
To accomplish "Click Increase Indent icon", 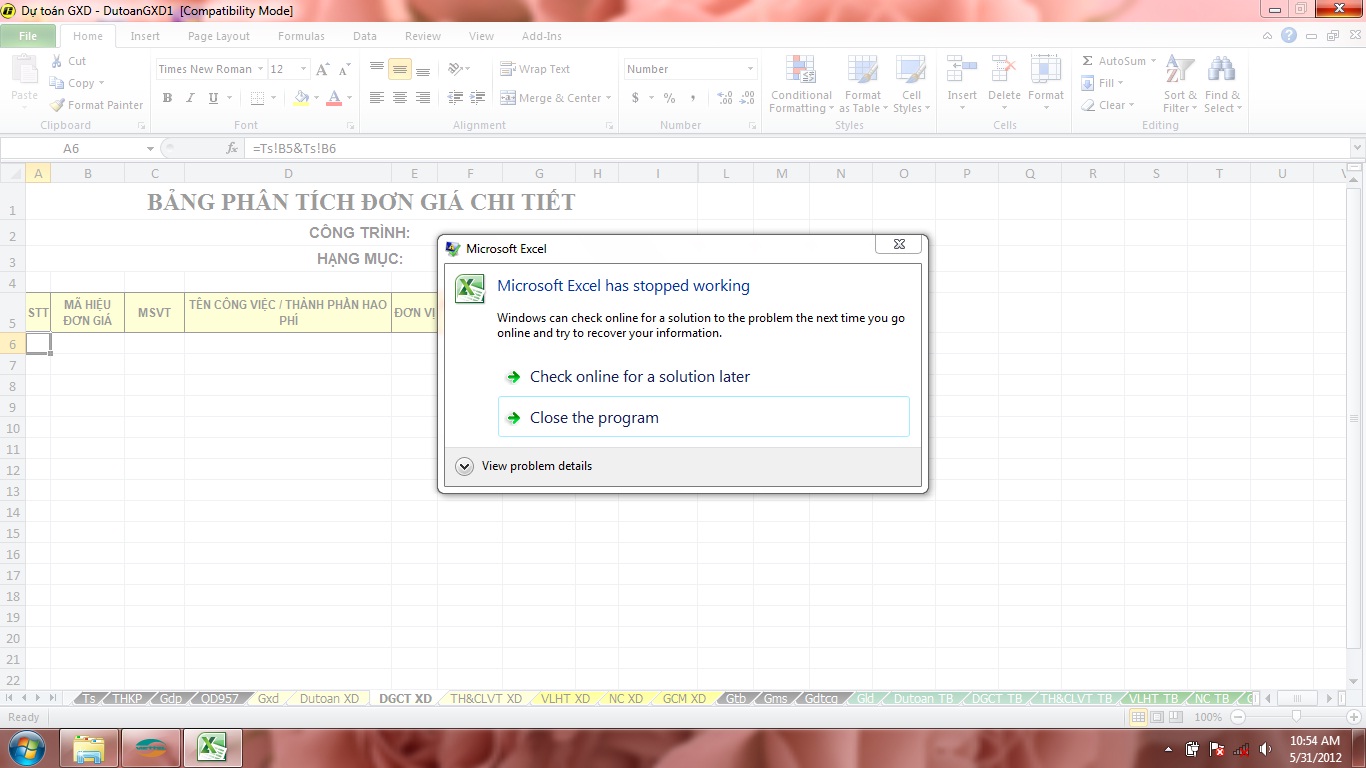I will (x=476, y=98).
